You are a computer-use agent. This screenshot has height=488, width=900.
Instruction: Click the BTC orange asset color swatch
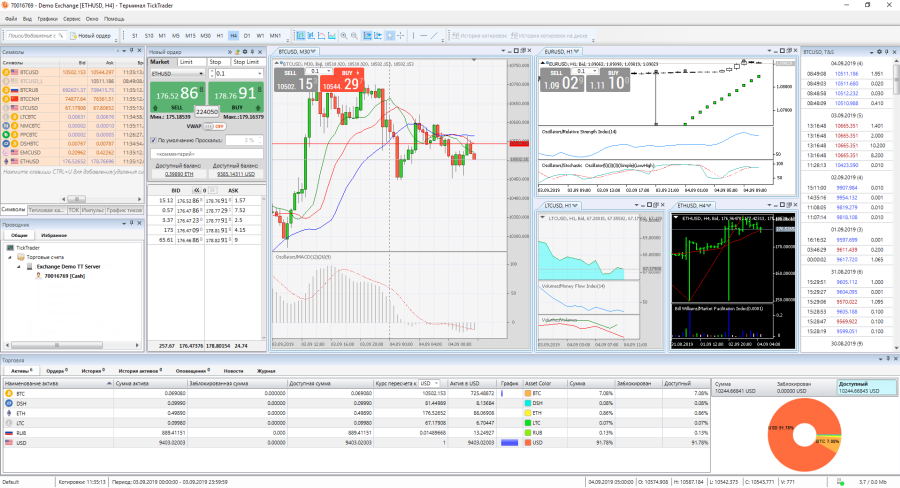click(528, 394)
